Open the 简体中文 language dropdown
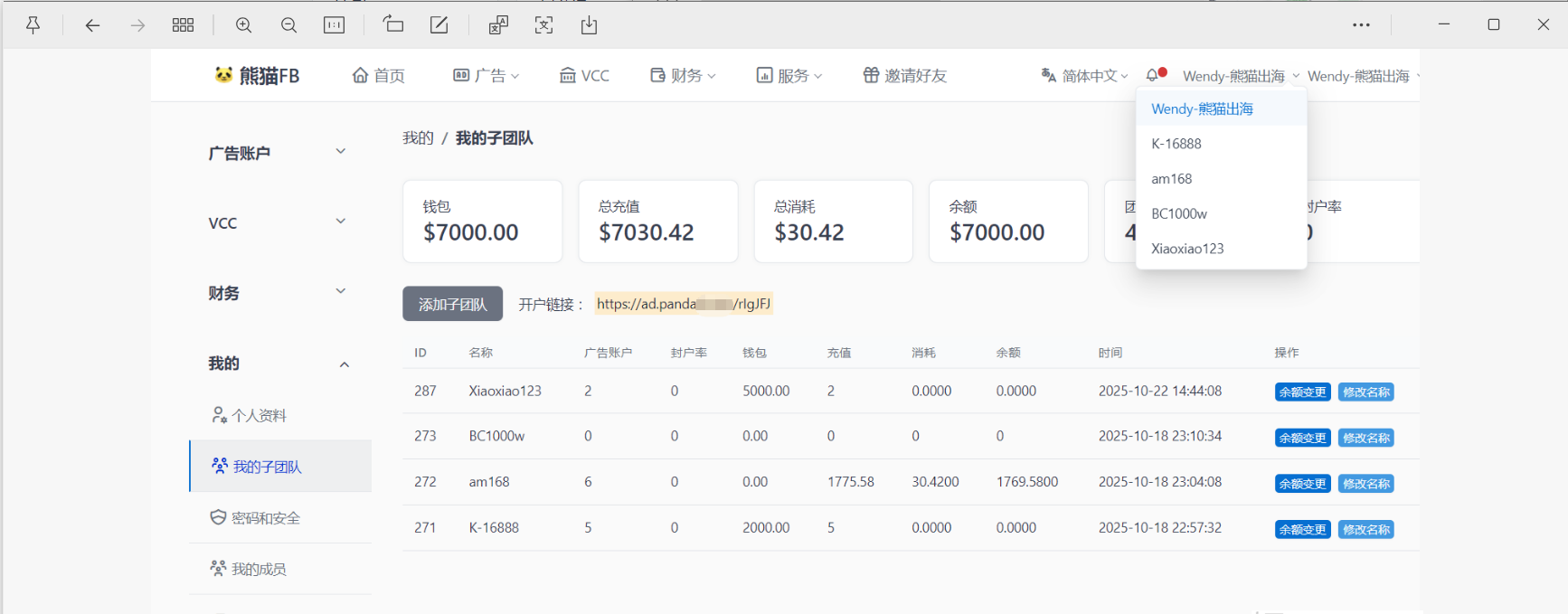 tap(1085, 76)
